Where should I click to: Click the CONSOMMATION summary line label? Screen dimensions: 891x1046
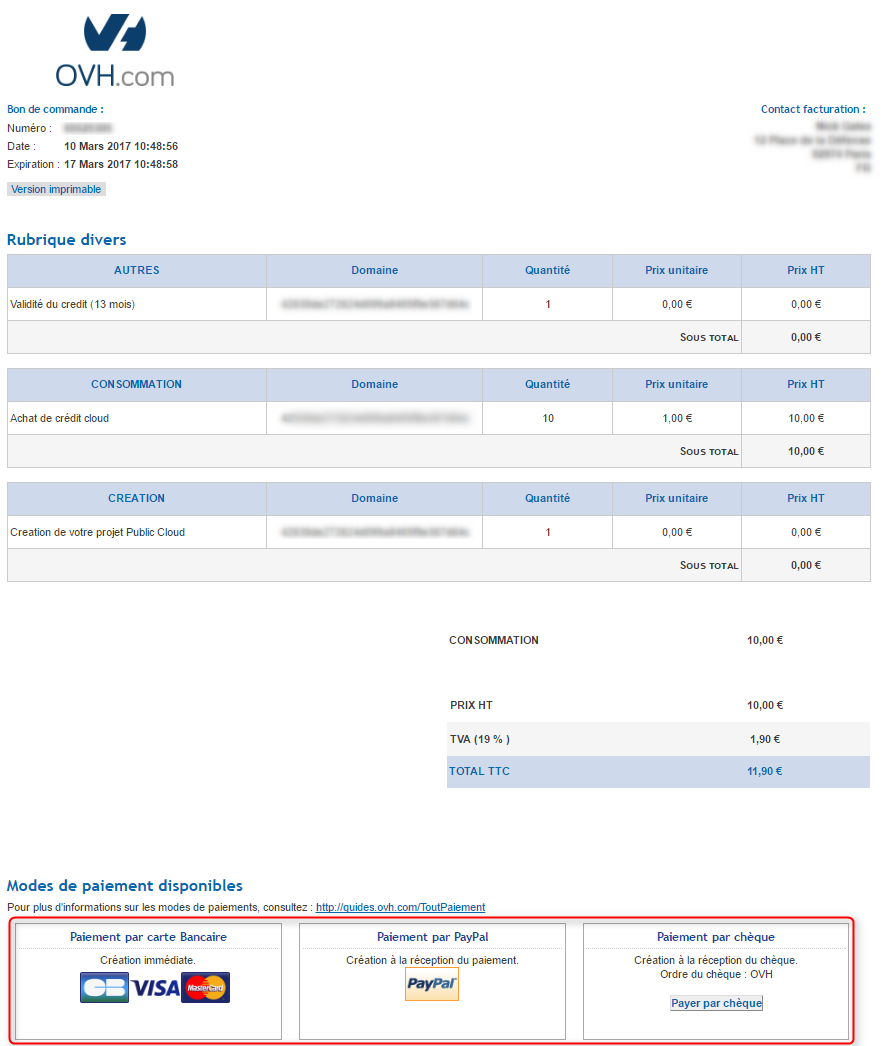[x=494, y=640]
